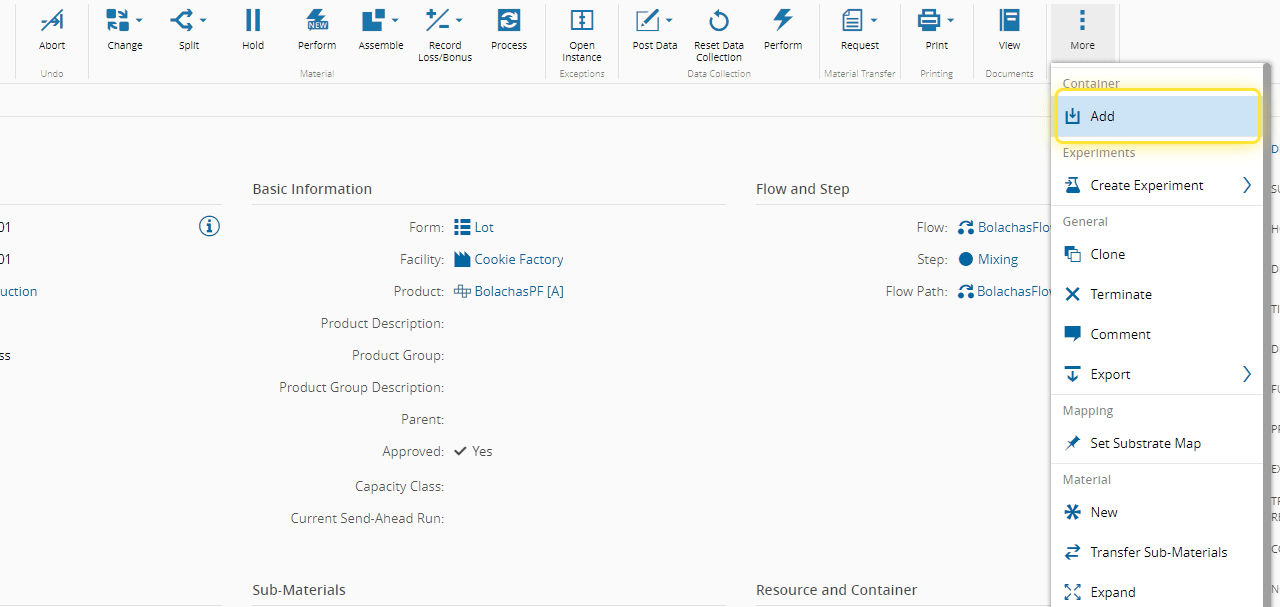Open the Mixing step link
The width and height of the screenshot is (1280, 607).
coord(997,259)
